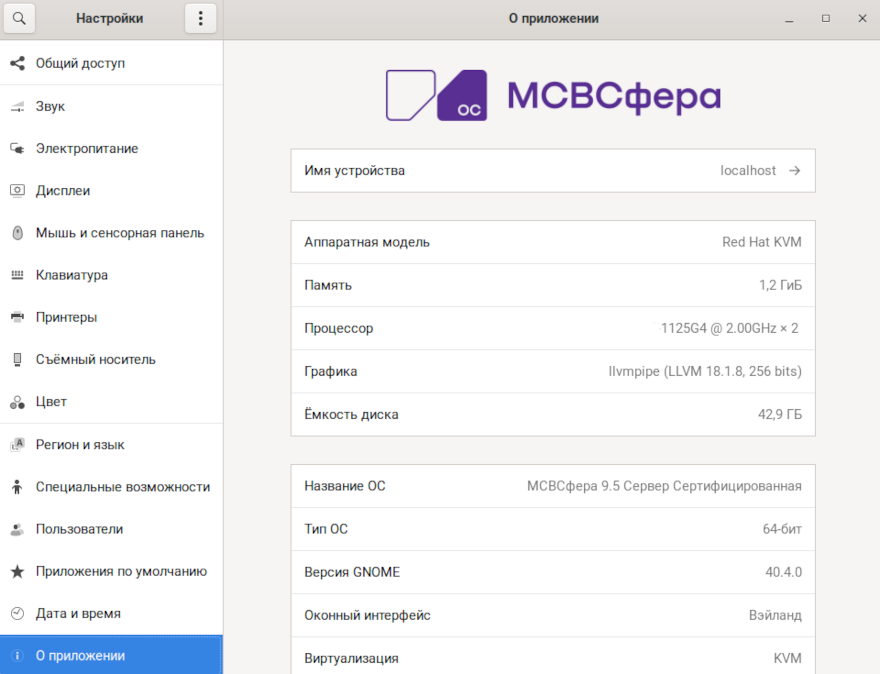This screenshot has height=674, width=880.
Task: Click the arrow next to localhost device name
Action: (x=795, y=171)
